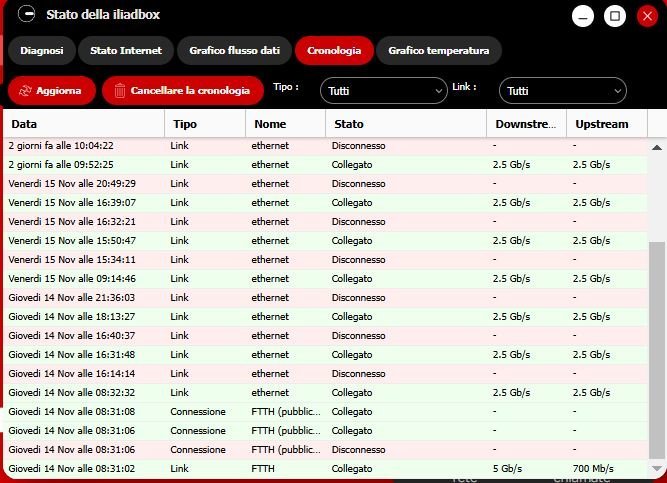Image resolution: width=667 pixels, height=483 pixels.
Task: Select row 'Giovedì 14 Nov alle 08:32:32'
Action: 325,392
